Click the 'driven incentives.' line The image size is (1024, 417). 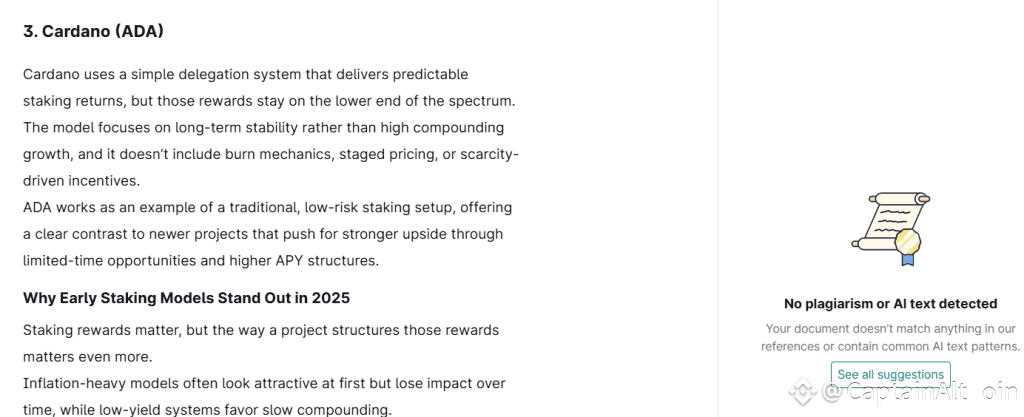tap(81, 181)
